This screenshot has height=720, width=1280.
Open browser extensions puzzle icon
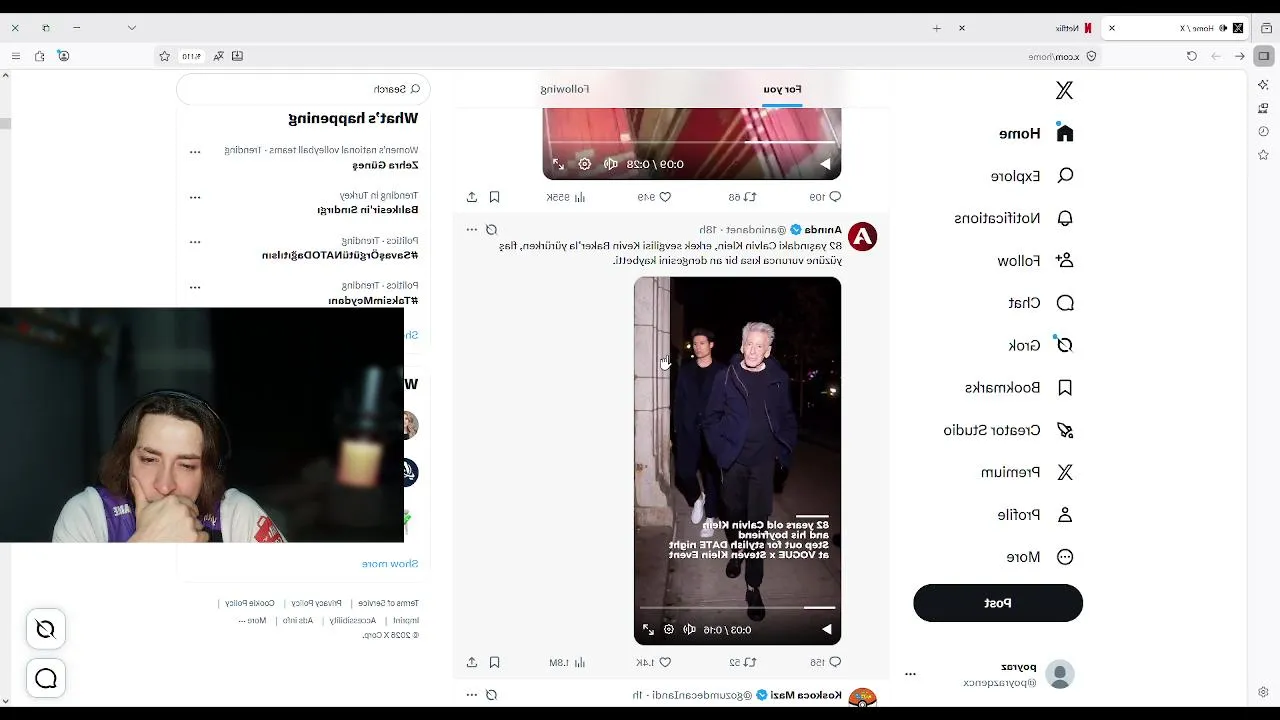tap(39, 56)
